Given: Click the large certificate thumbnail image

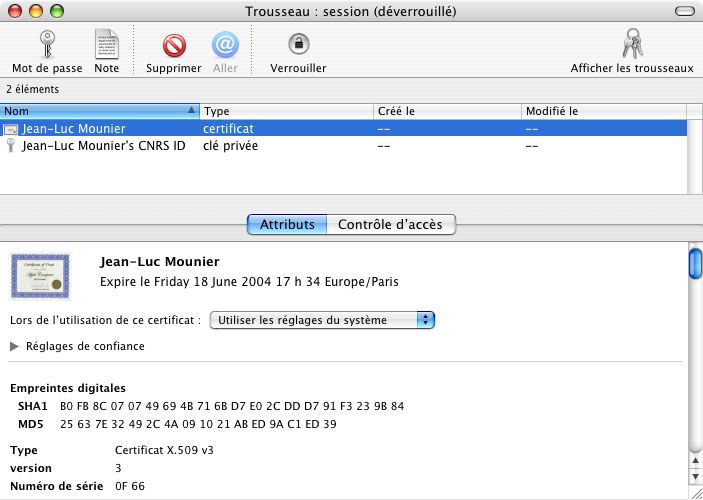Looking at the screenshot, I should click(x=41, y=276).
